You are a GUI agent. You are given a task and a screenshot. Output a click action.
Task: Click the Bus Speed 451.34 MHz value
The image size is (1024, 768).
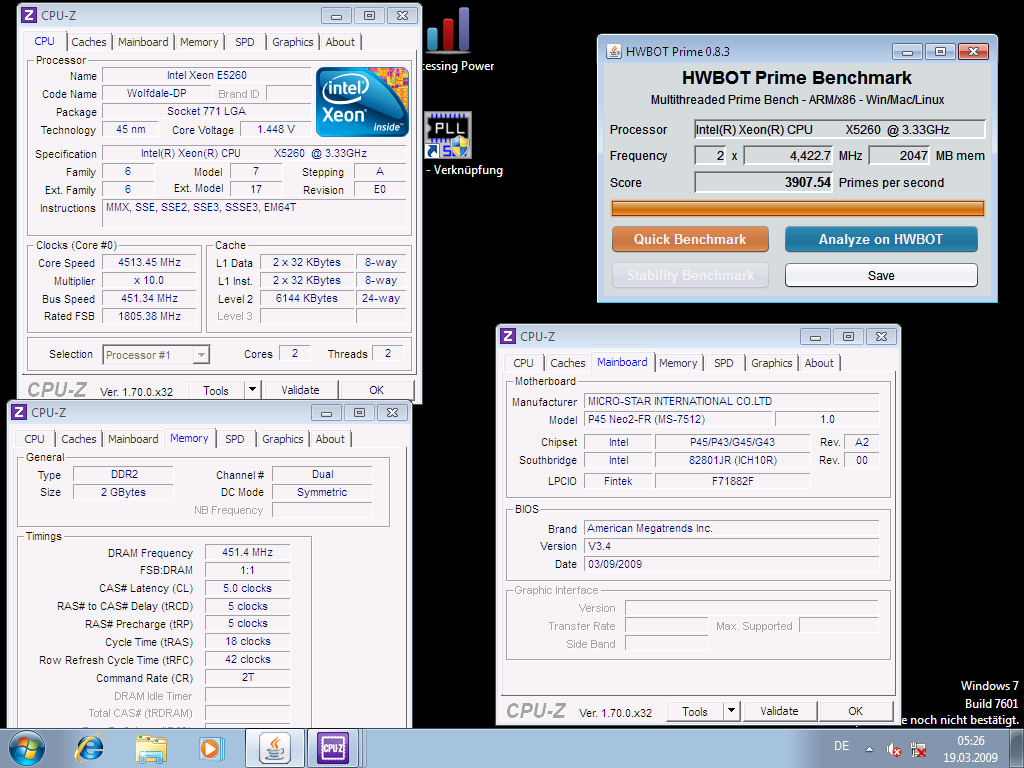150,298
